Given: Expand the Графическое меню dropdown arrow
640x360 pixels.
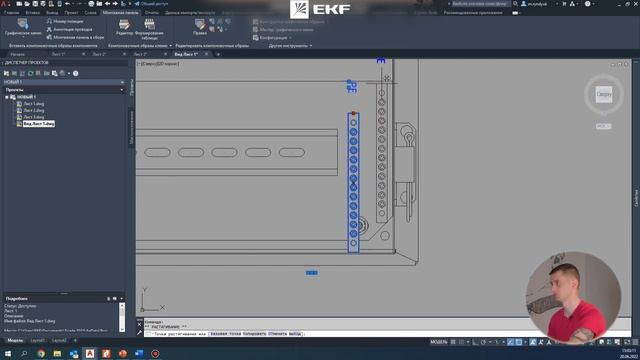Looking at the screenshot, I should tap(23, 37).
